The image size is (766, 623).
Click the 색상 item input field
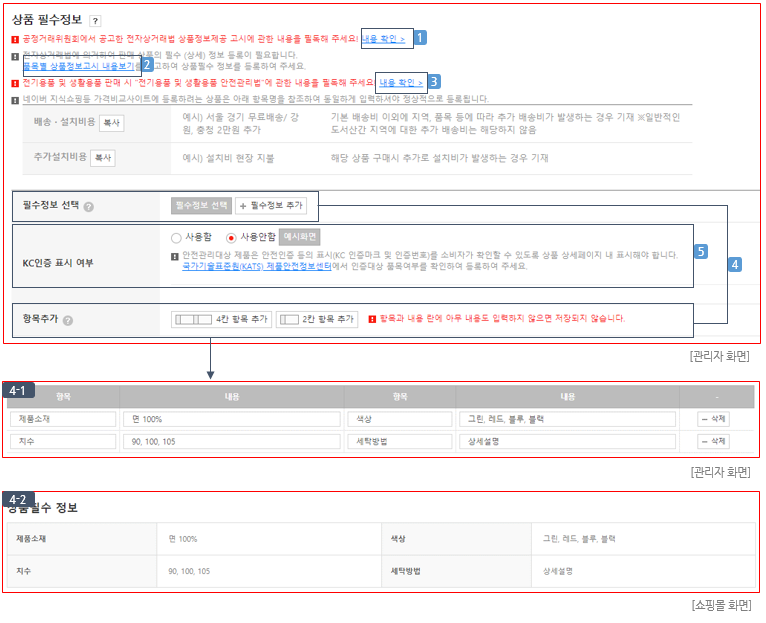pyautogui.click(x=400, y=419)
